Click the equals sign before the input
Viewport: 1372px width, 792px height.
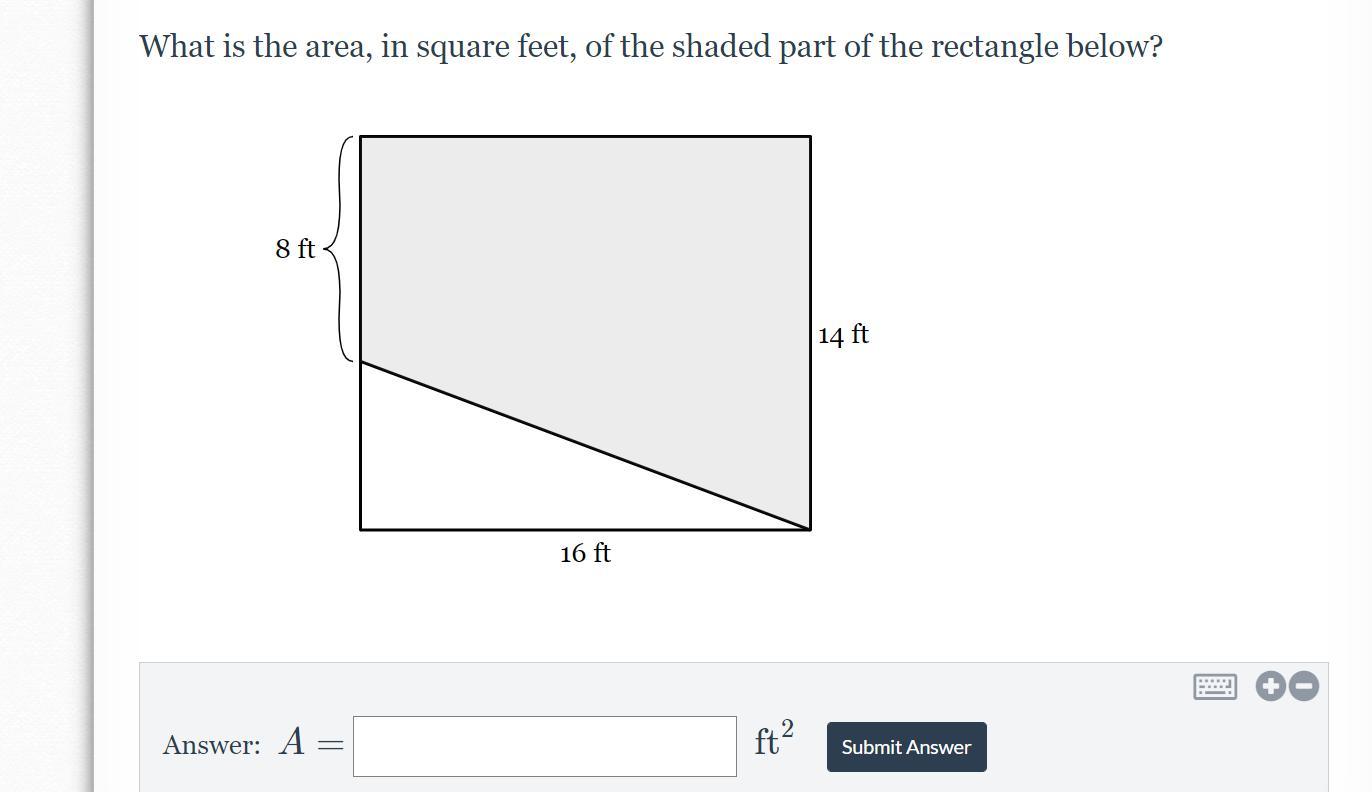click(330, 746)
